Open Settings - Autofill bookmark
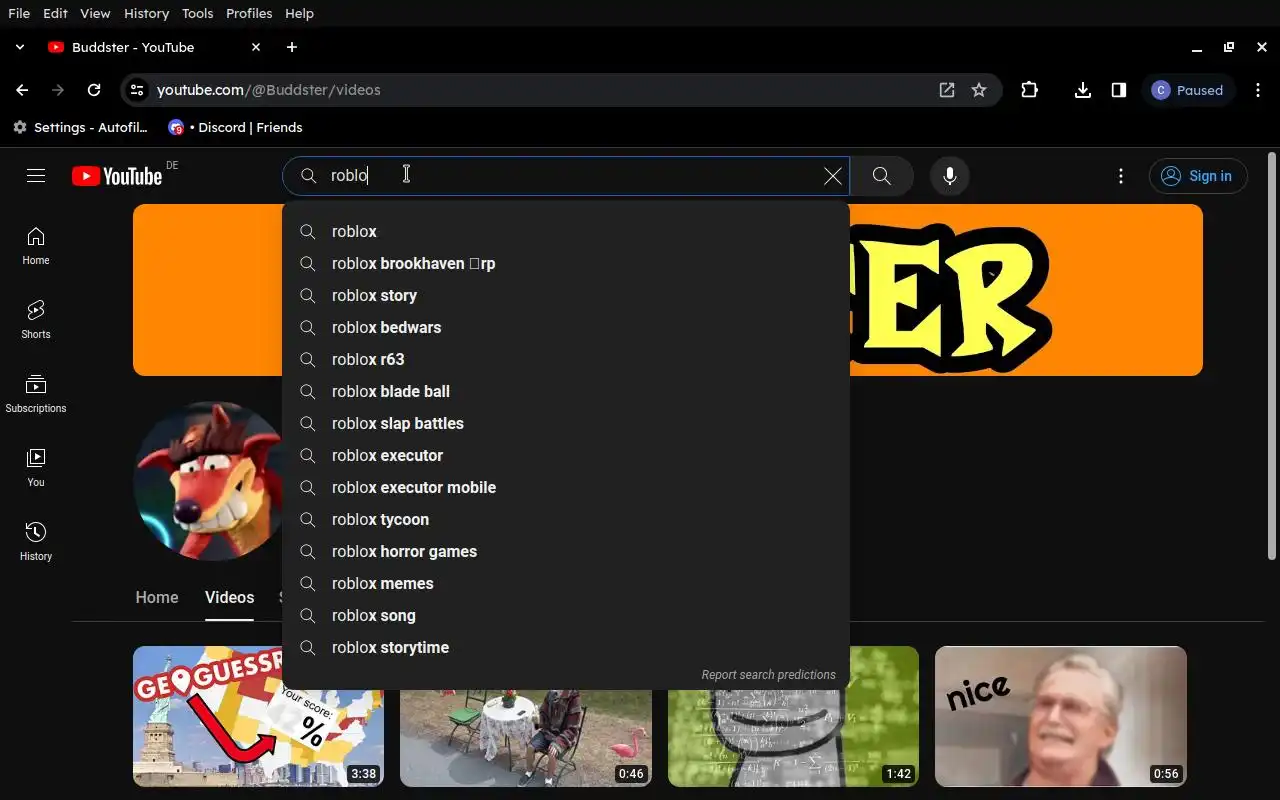 pyautogui.click(x=80, y=127)
